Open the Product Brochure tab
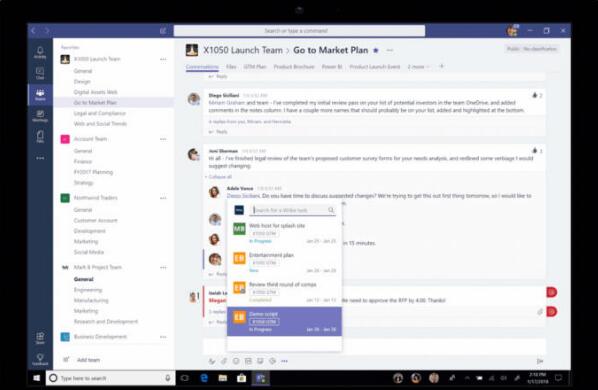The image size is (598, 390). [294, 67]
